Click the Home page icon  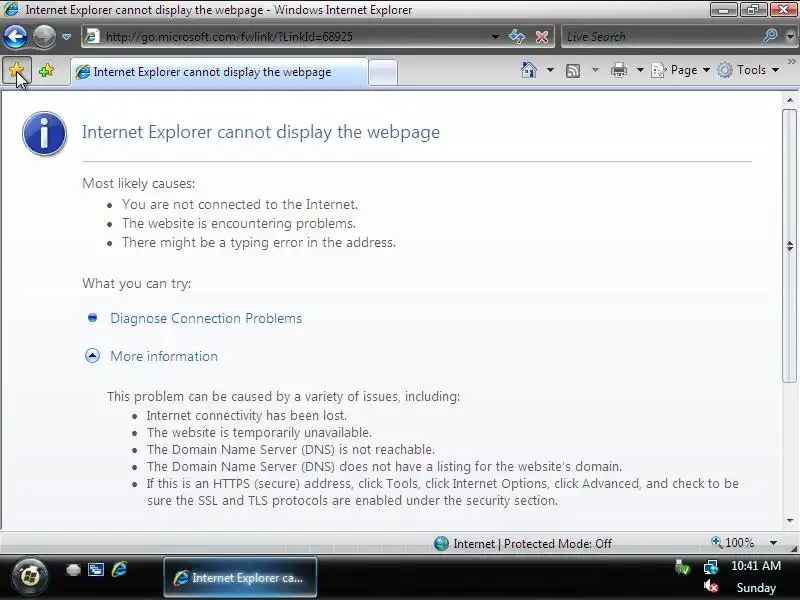tap(529, 70)
